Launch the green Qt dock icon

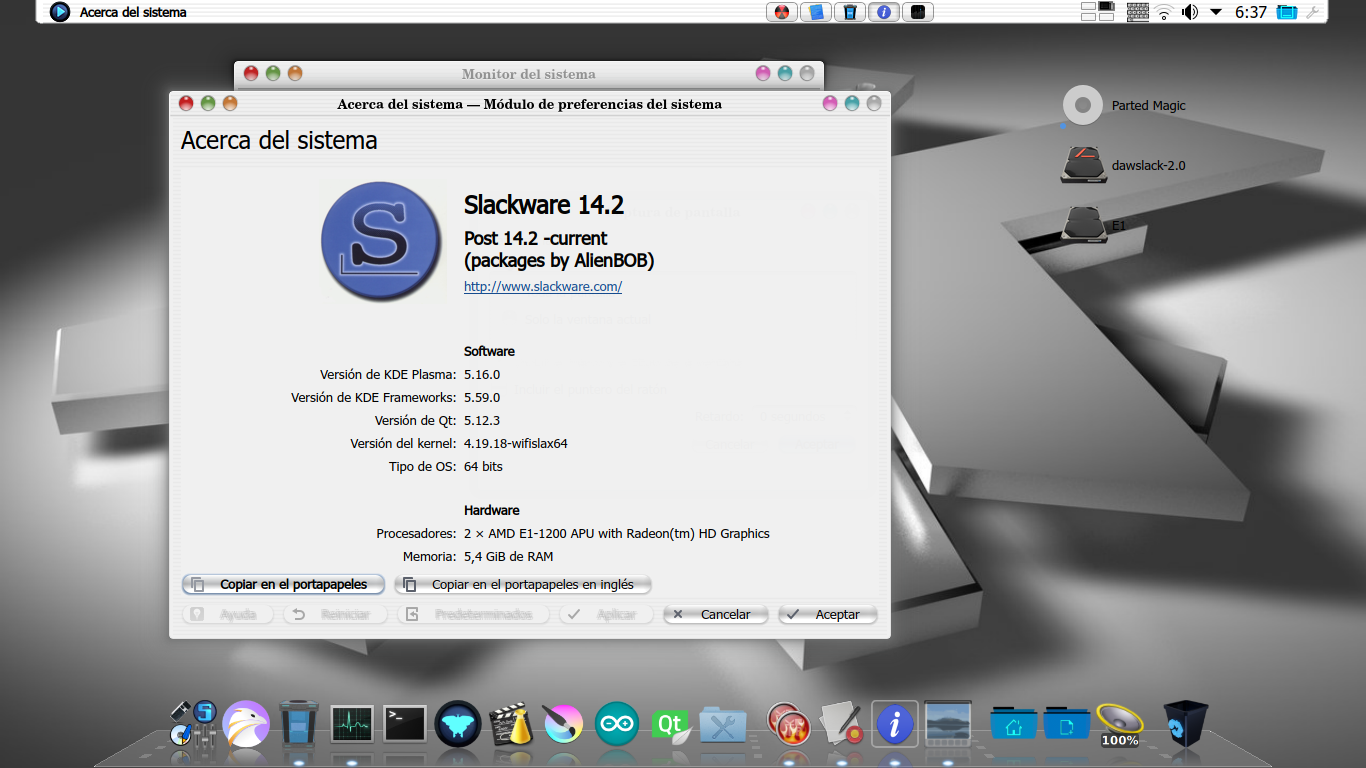[x=670, y=724]
